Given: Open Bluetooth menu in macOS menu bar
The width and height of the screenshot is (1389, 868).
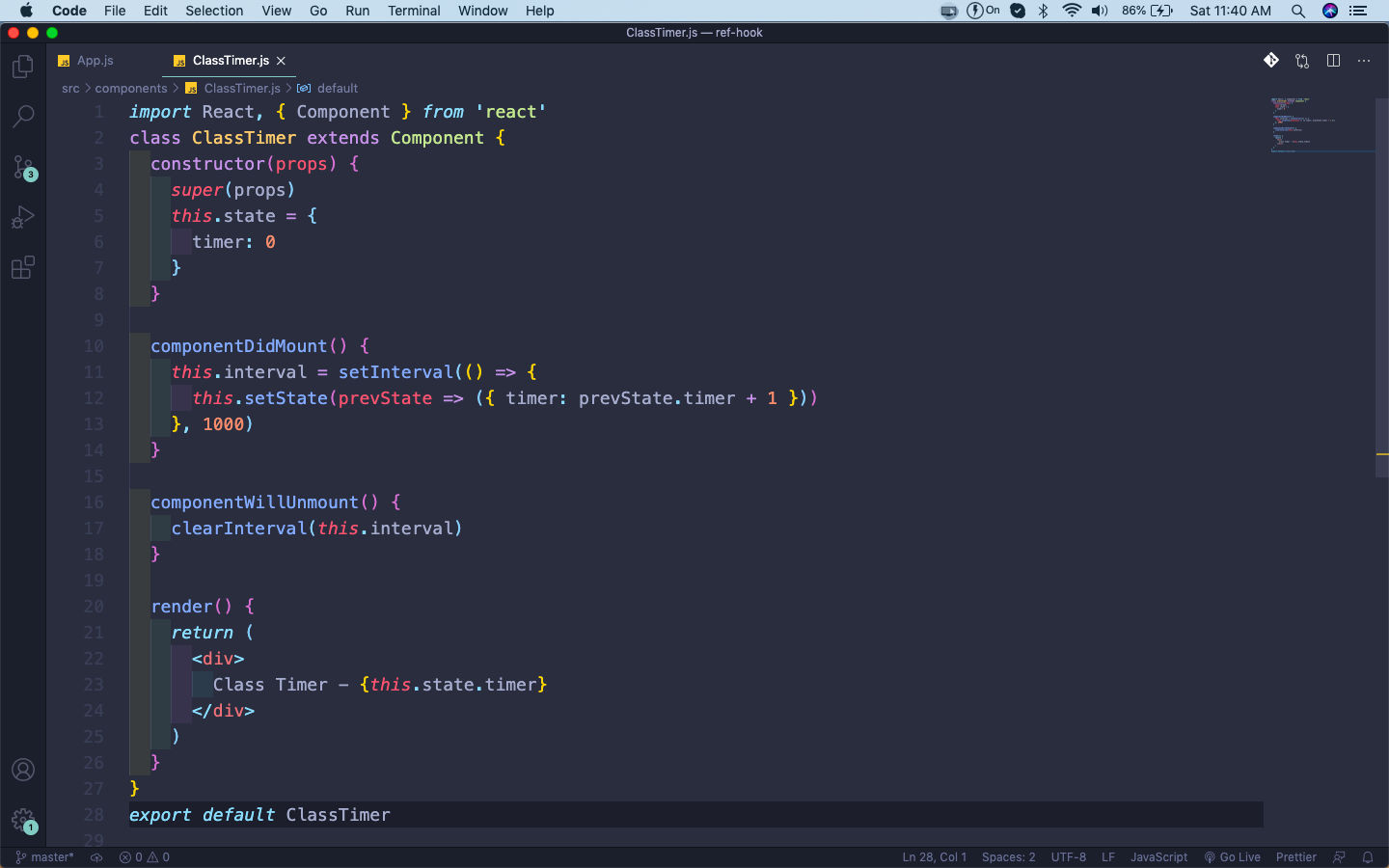Looking at the screenshot, I should [1043, 11].
